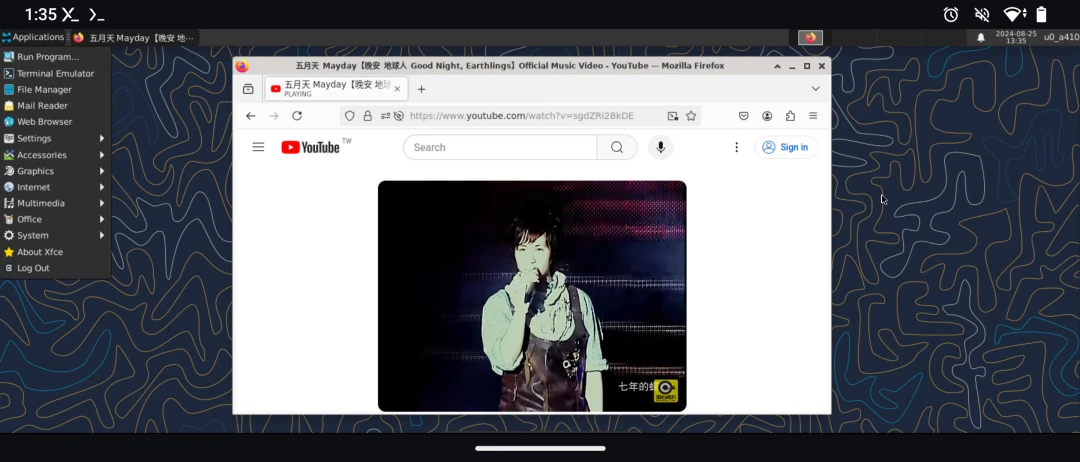1080x462 pixels.
Task: Click the Save to Pocket icon
Action: tap(744, 116)
